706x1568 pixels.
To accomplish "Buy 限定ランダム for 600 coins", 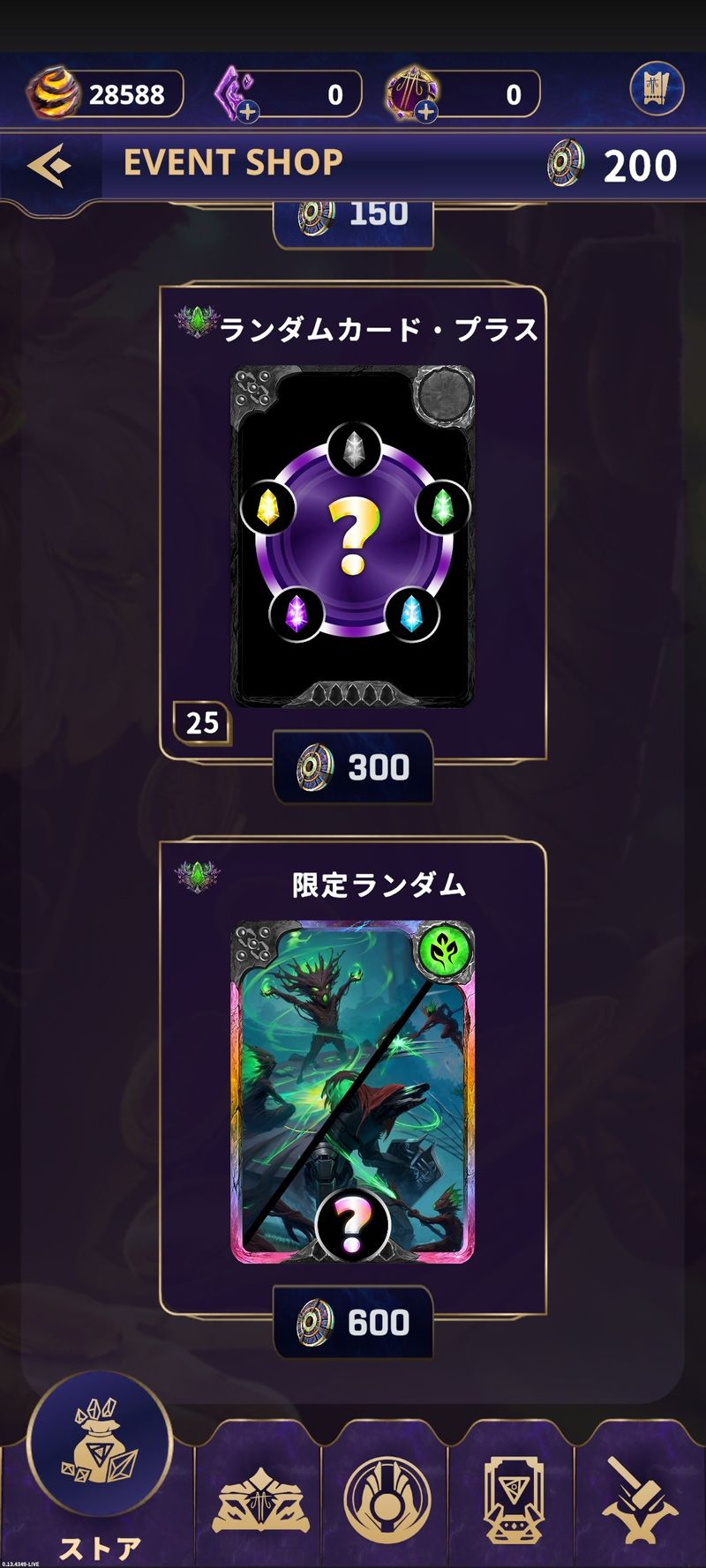I will click(353, 1322).
